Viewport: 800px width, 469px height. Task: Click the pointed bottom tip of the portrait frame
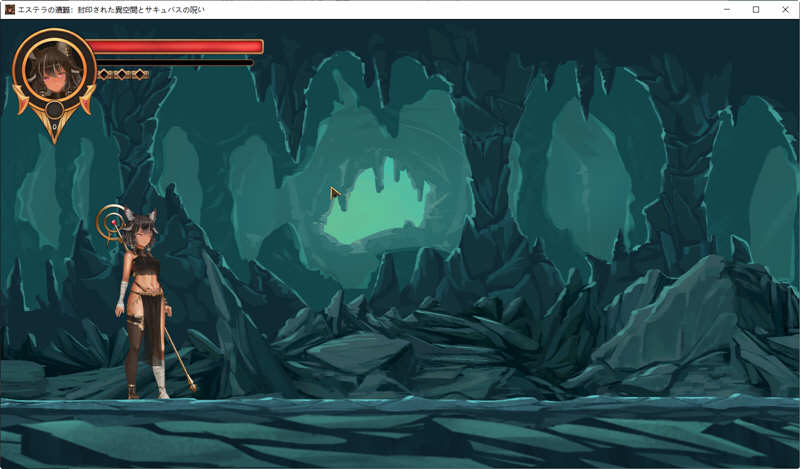click(53, 140)
